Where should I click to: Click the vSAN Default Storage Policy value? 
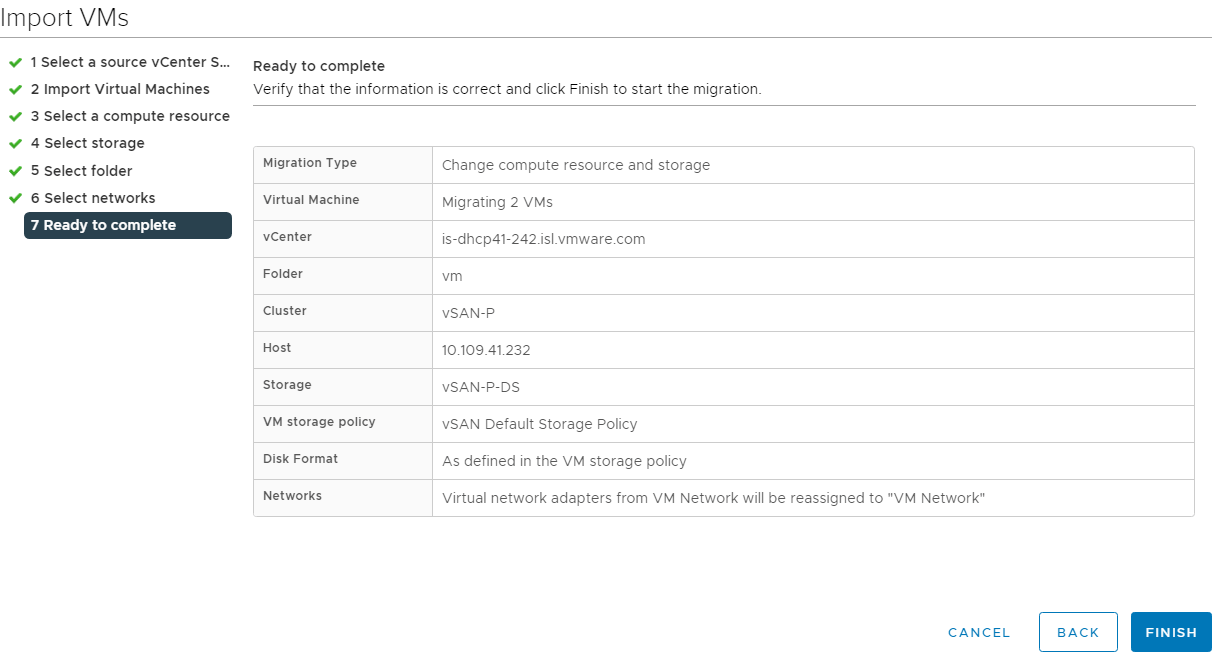point(539,423)
